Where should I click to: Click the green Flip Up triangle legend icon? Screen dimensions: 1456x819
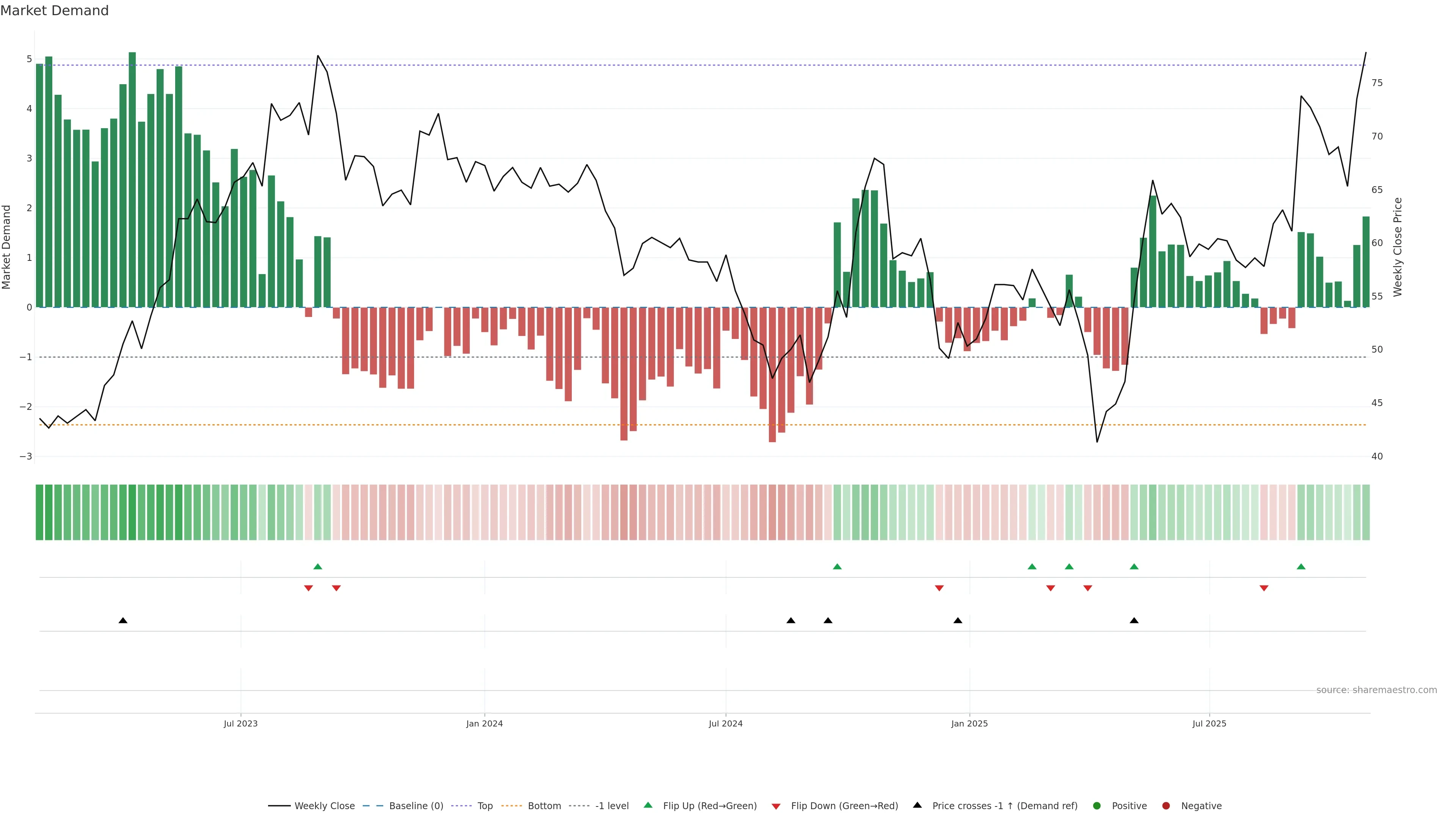point(648,805)
